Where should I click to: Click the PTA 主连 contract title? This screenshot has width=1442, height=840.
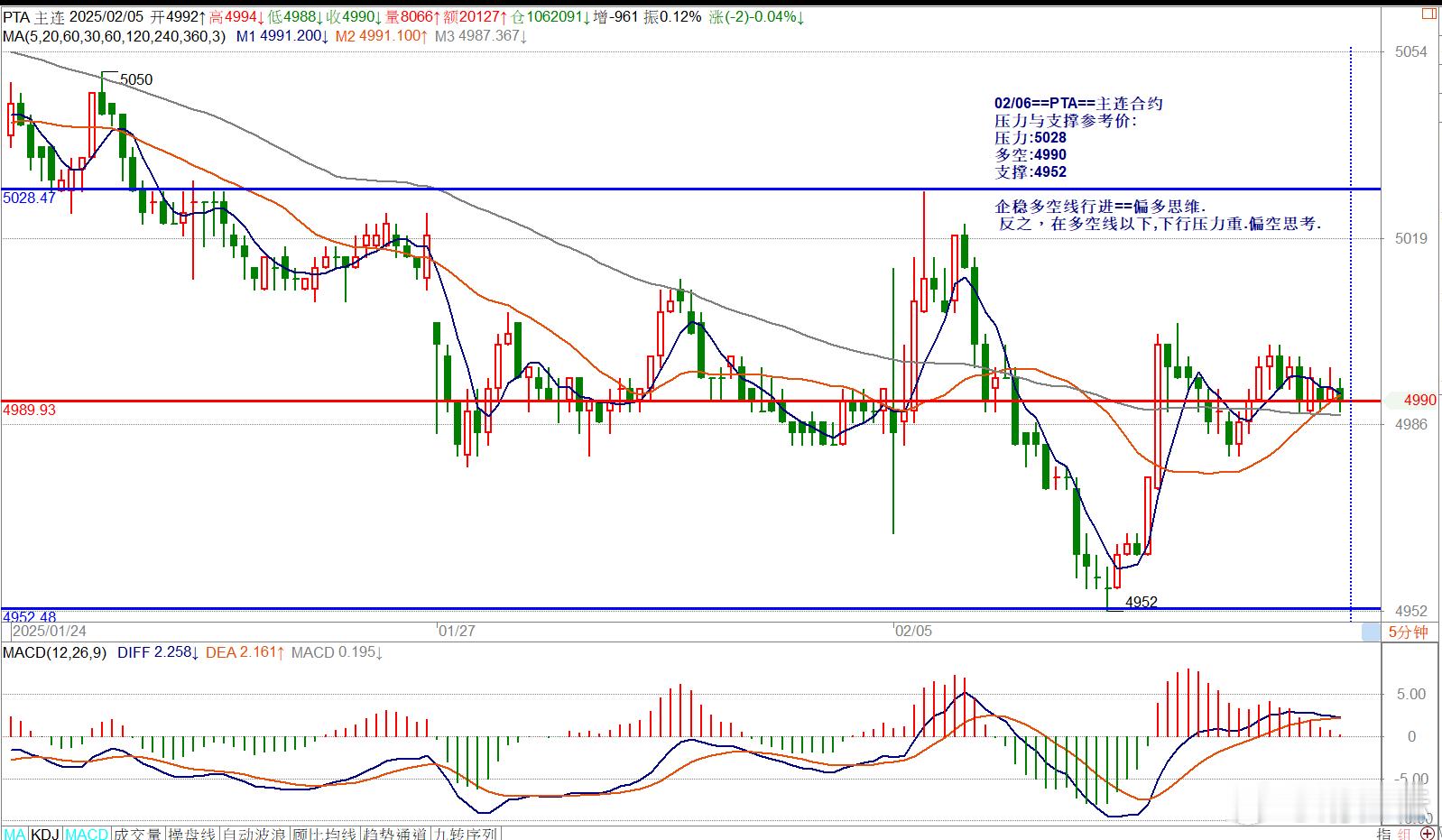click(x=32, y=16)
